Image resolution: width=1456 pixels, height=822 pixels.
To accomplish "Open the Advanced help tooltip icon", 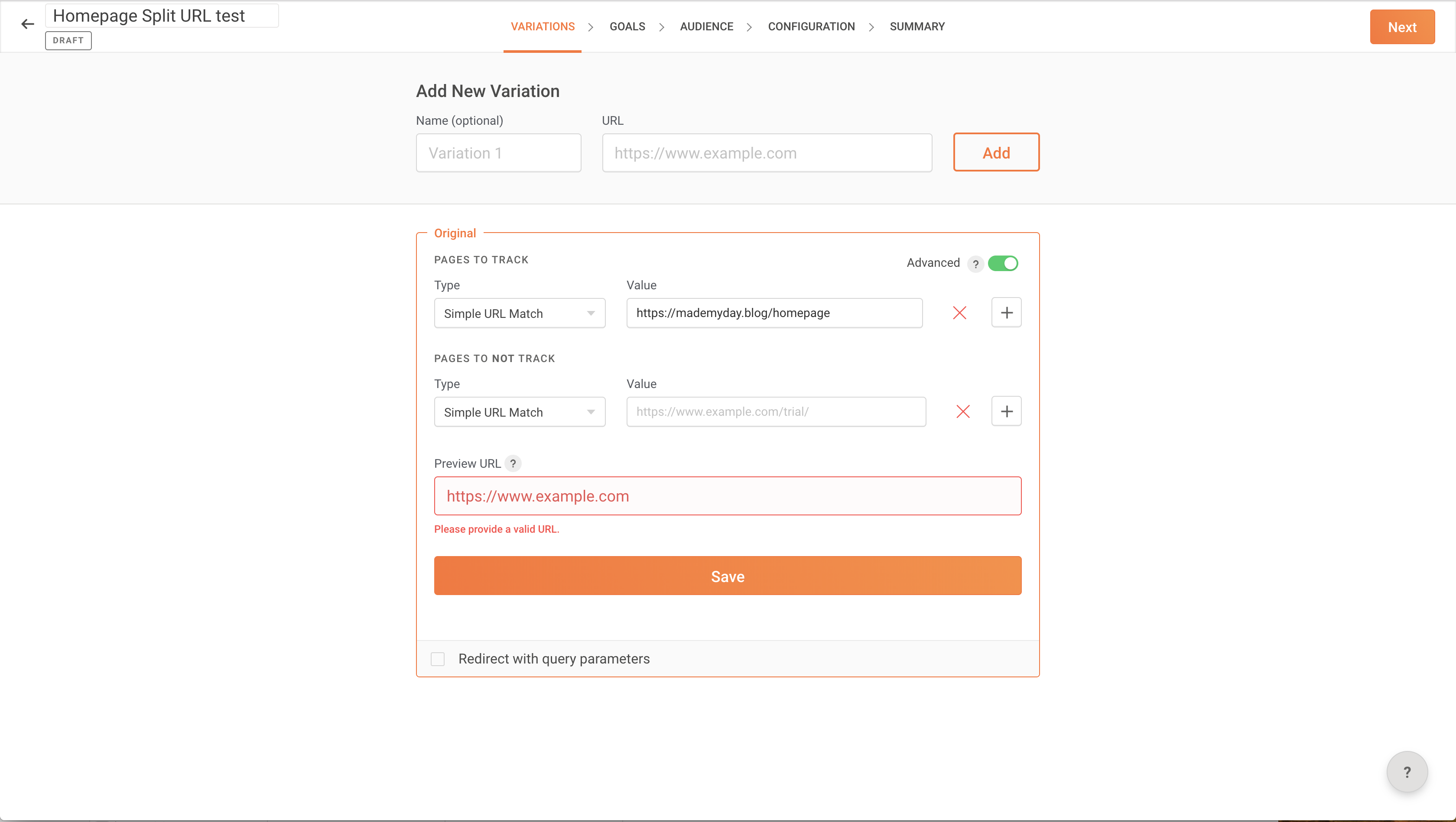I will (975, 264).
